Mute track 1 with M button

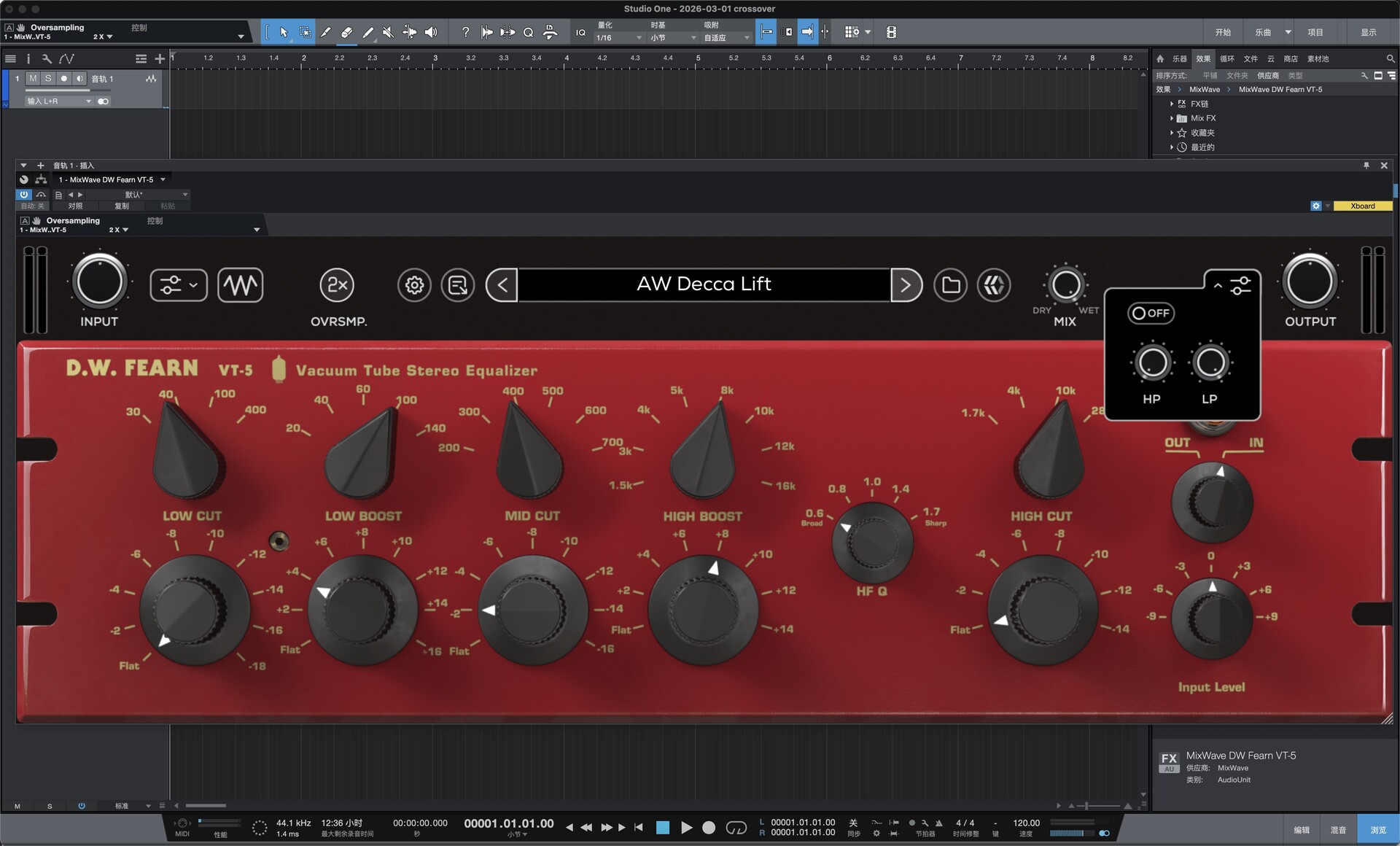coord(33,78)
